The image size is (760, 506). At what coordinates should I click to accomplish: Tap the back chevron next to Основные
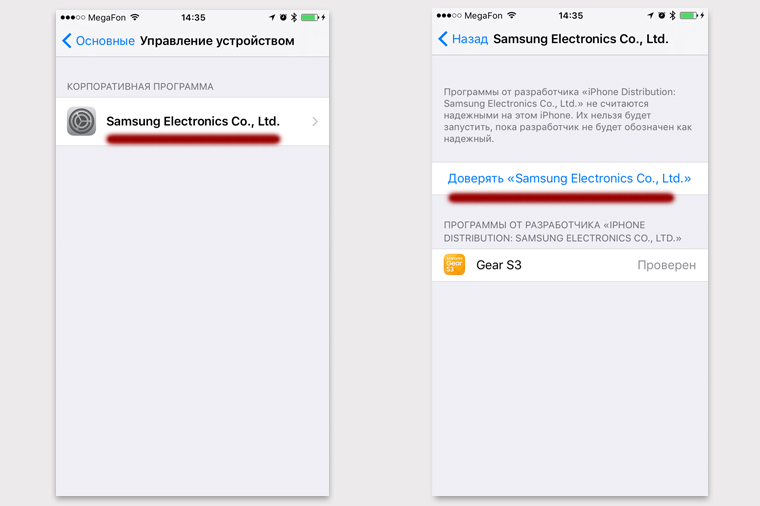pos(67,41)
